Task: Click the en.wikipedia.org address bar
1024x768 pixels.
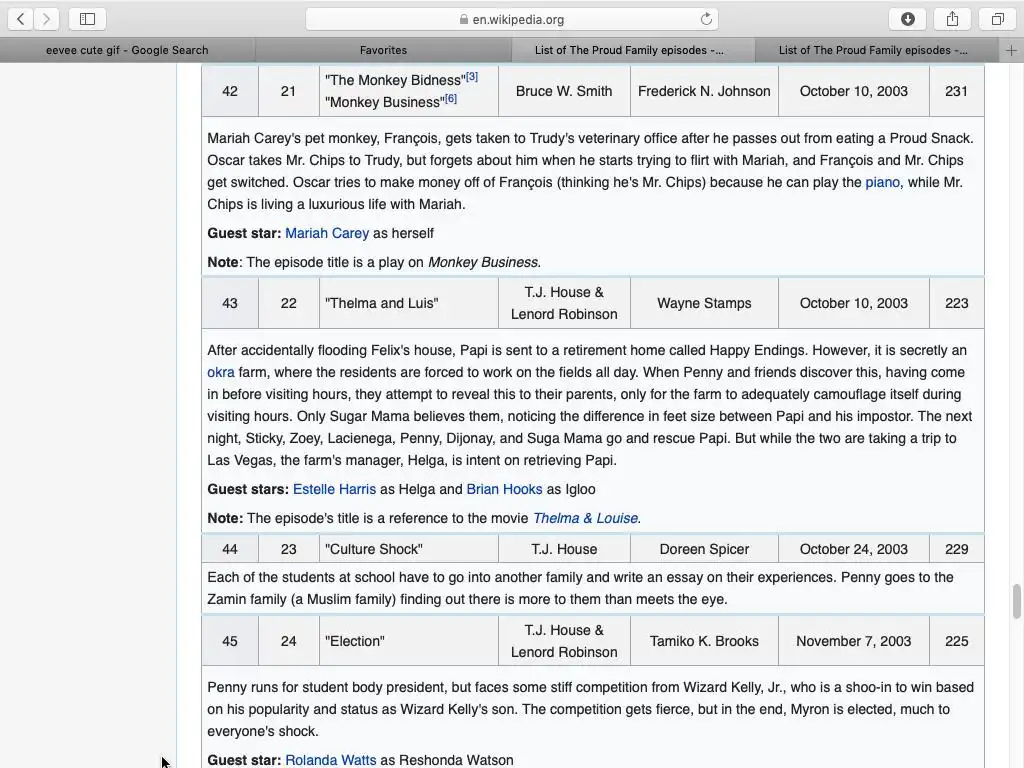Action: coord(512,19)
